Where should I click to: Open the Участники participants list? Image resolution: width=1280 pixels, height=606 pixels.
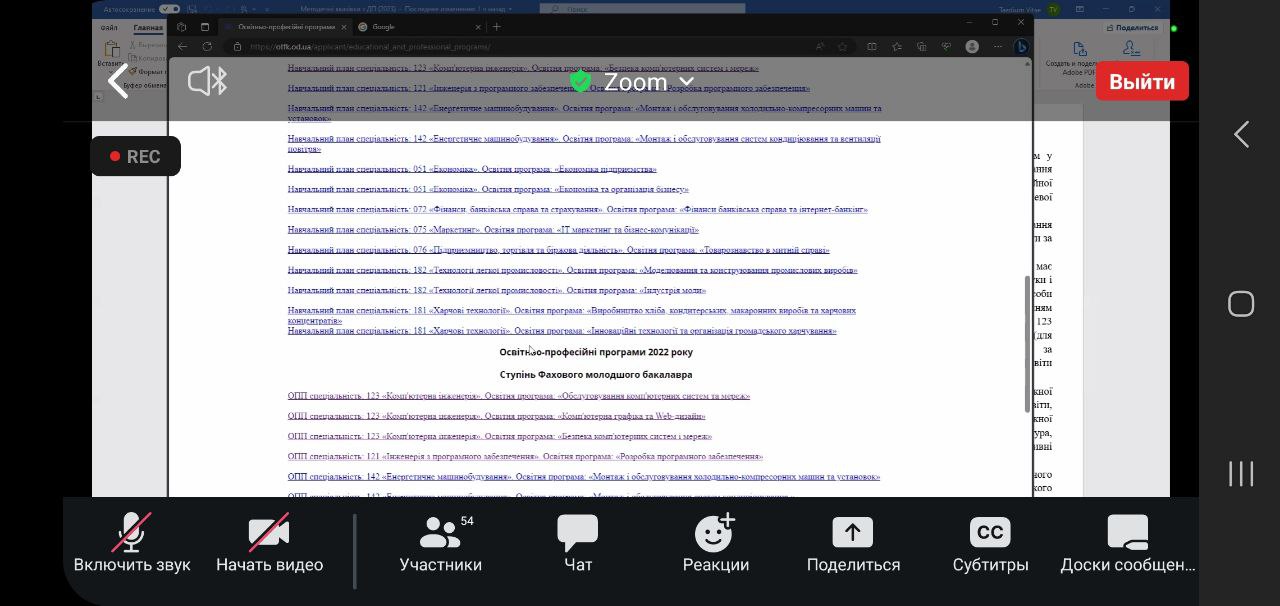coord(440,545)
